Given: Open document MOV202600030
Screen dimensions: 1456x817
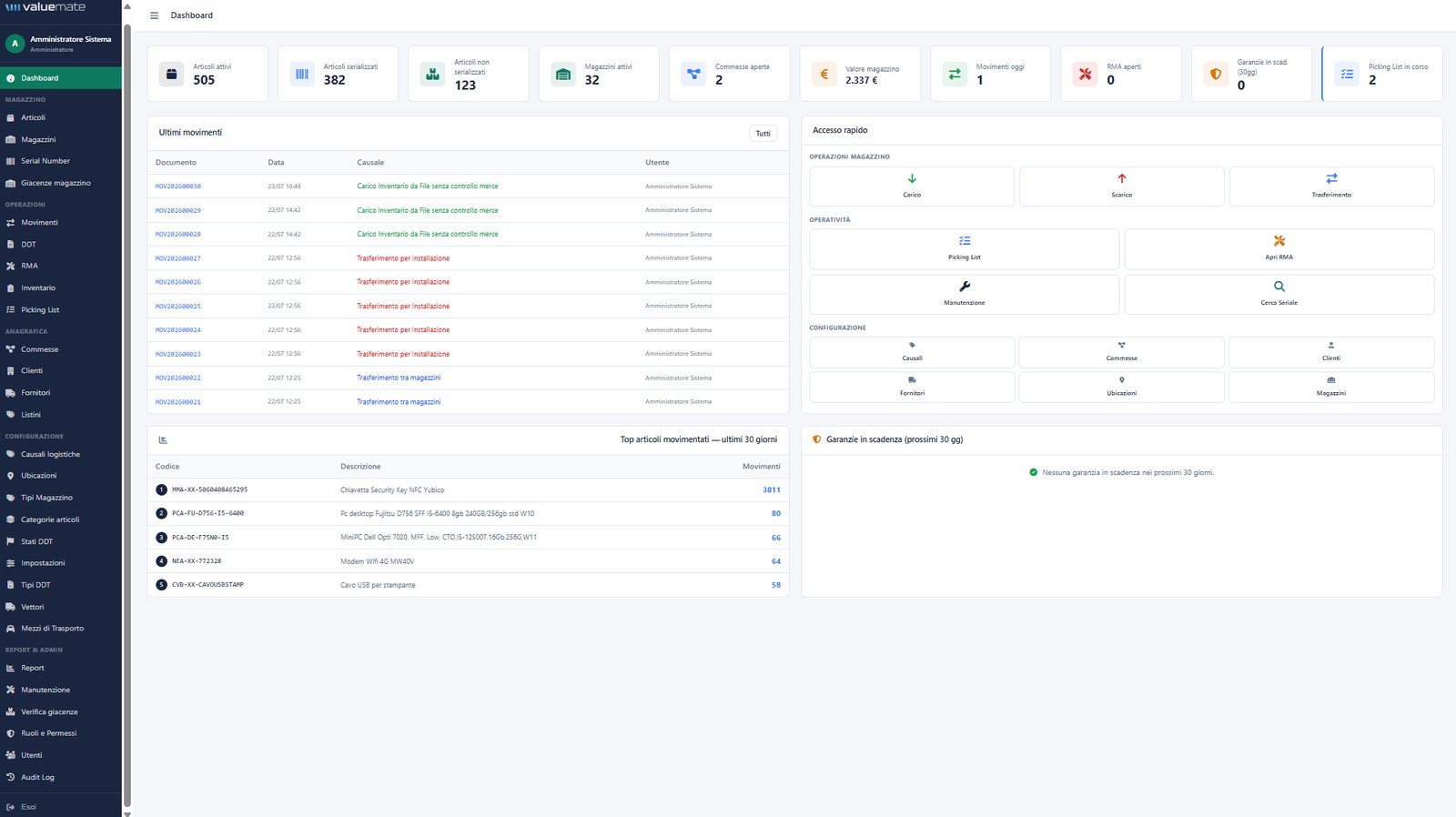Looking at the screenshot, I should pyautogui.click(x=178, y=187).
